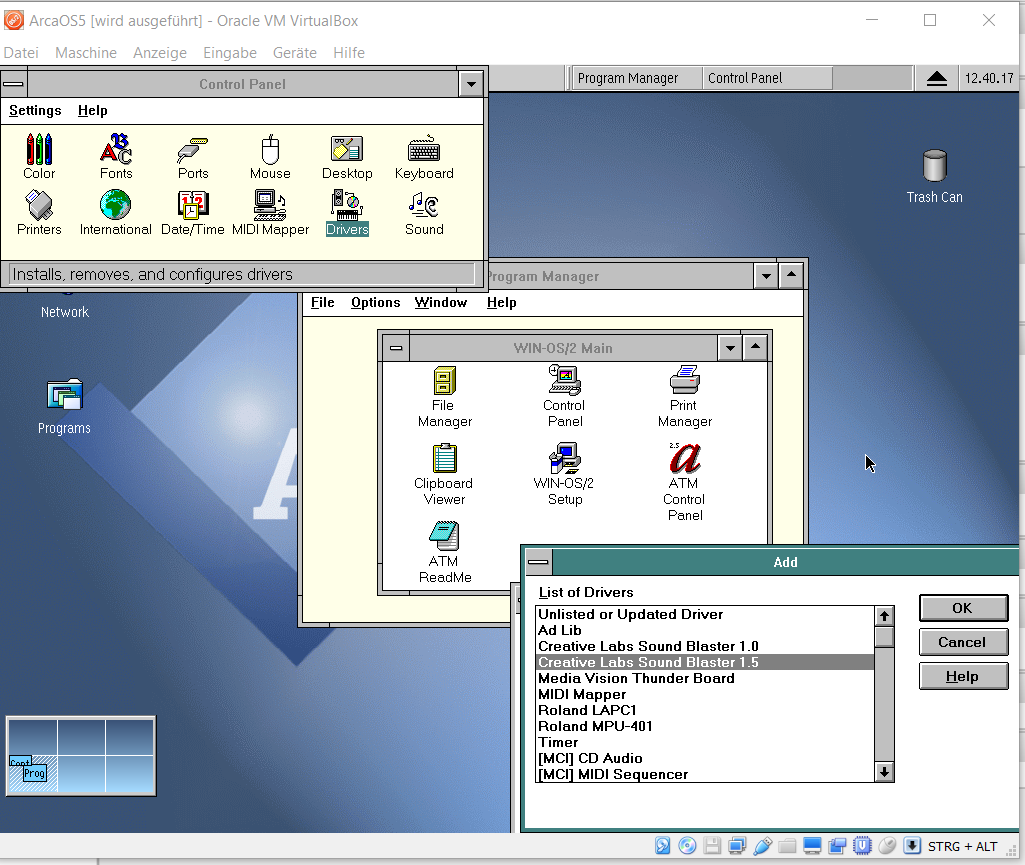Open the VirtualBox Geräte menu
The image size is (1025, 865).
coord(295,52)
